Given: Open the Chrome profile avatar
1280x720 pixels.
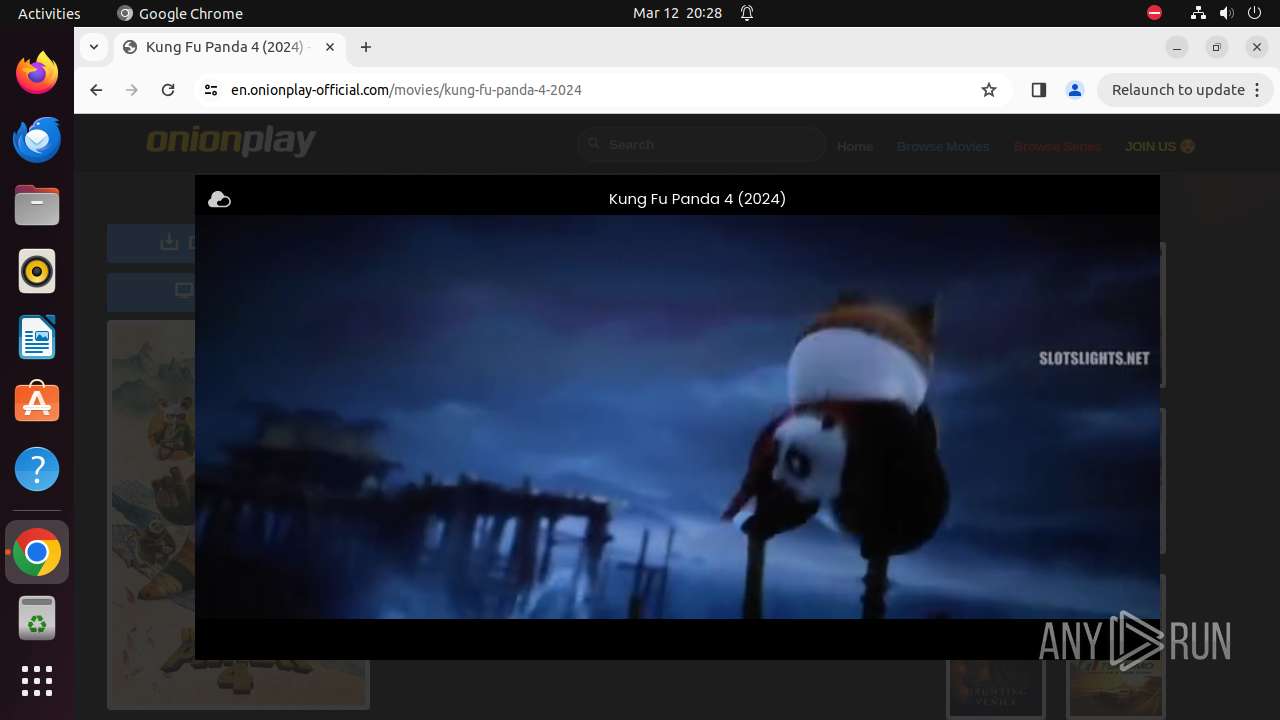Looking at the screenshot, I should (x=1075, y=90).
